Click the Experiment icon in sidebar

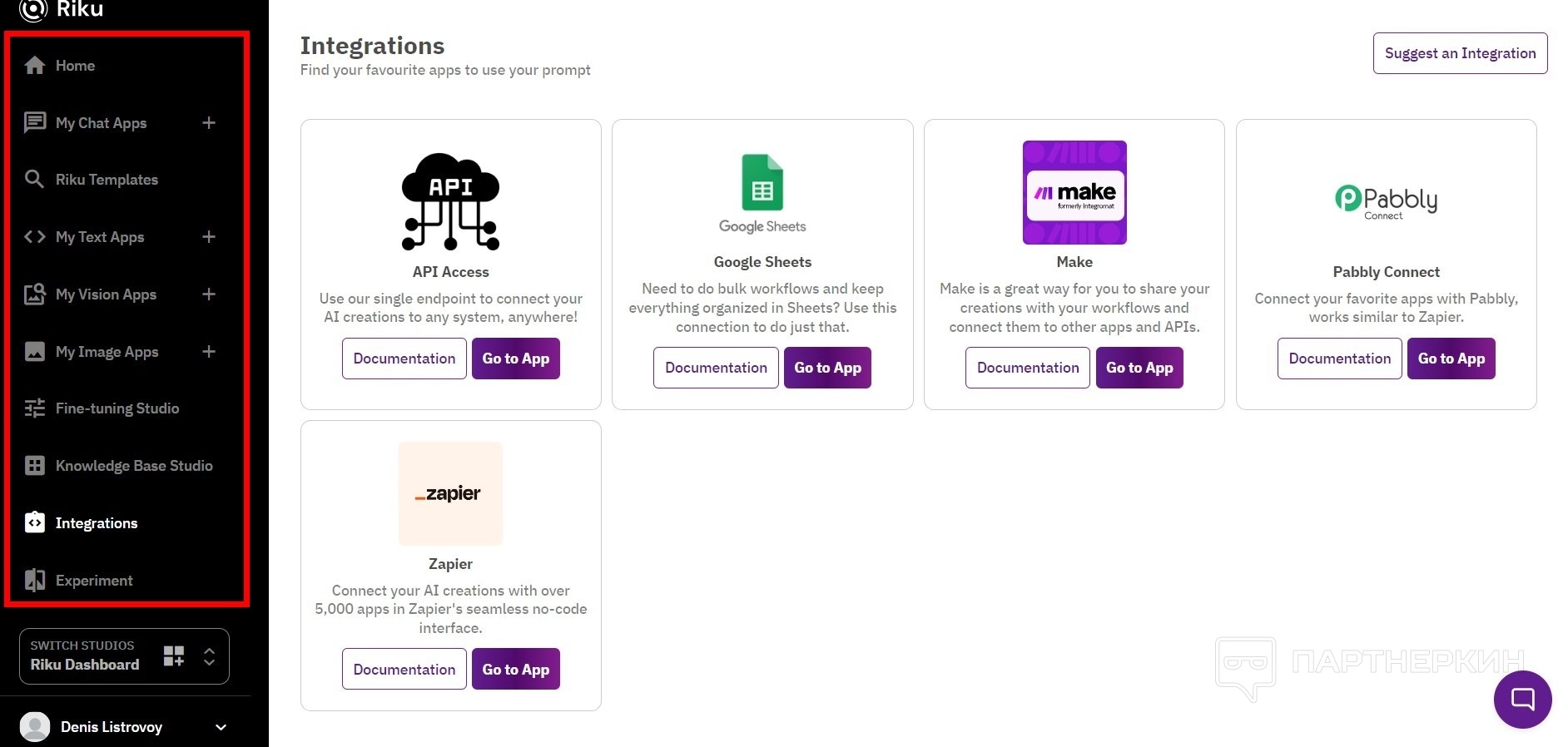pos(35,581)
